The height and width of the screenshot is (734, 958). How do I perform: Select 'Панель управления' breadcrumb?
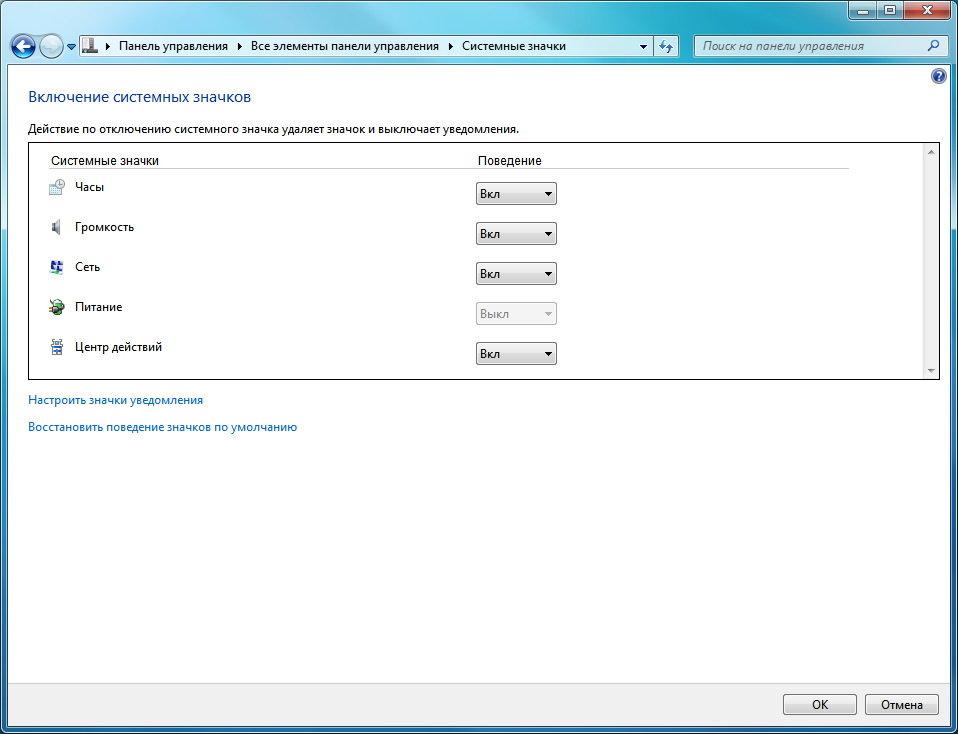173,46
